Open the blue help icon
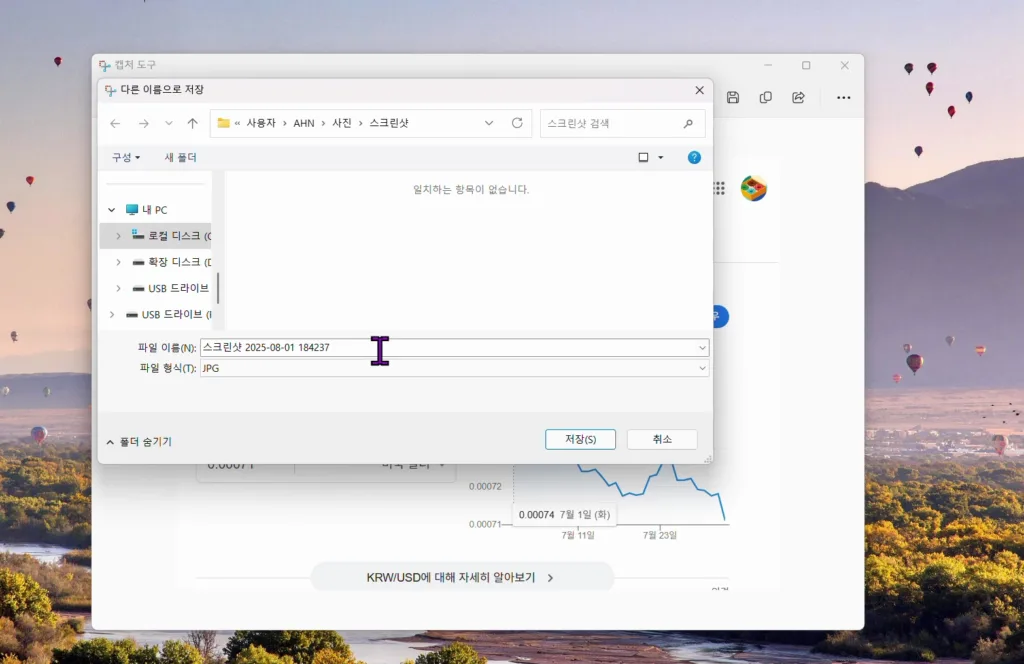Image resolution: width=1024 pixels, height=664 pixels. click(x=694, y=157)
